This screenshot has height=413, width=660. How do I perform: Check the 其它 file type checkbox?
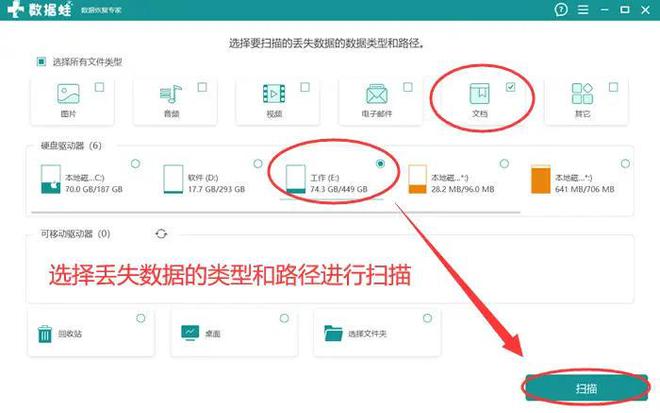coord(613,87)
